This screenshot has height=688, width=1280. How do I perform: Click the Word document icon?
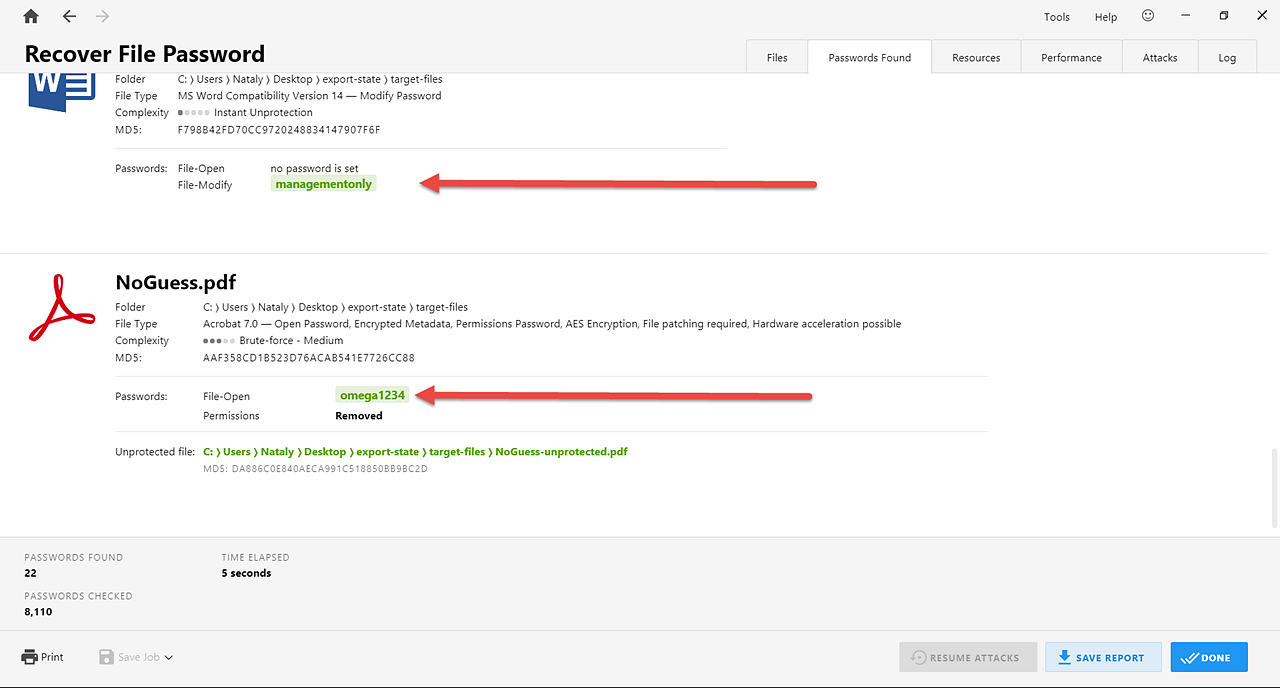(x=61, y=91)
